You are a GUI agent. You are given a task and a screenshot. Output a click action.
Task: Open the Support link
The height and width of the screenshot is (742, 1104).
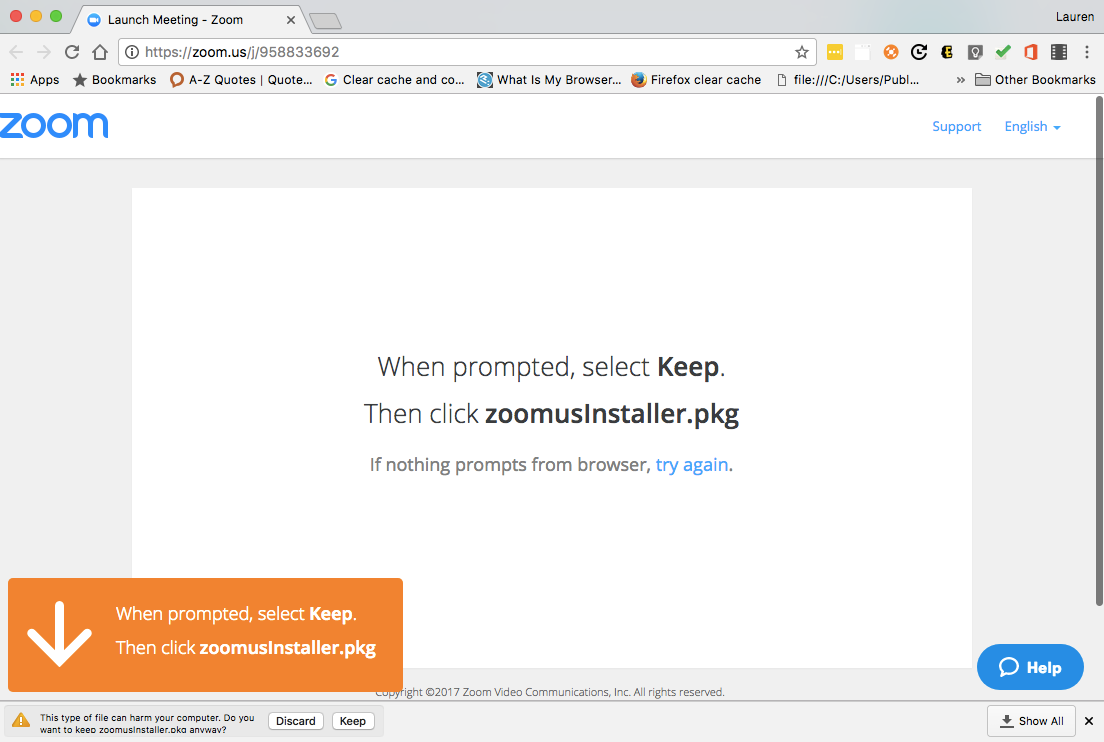coord(956,126)
